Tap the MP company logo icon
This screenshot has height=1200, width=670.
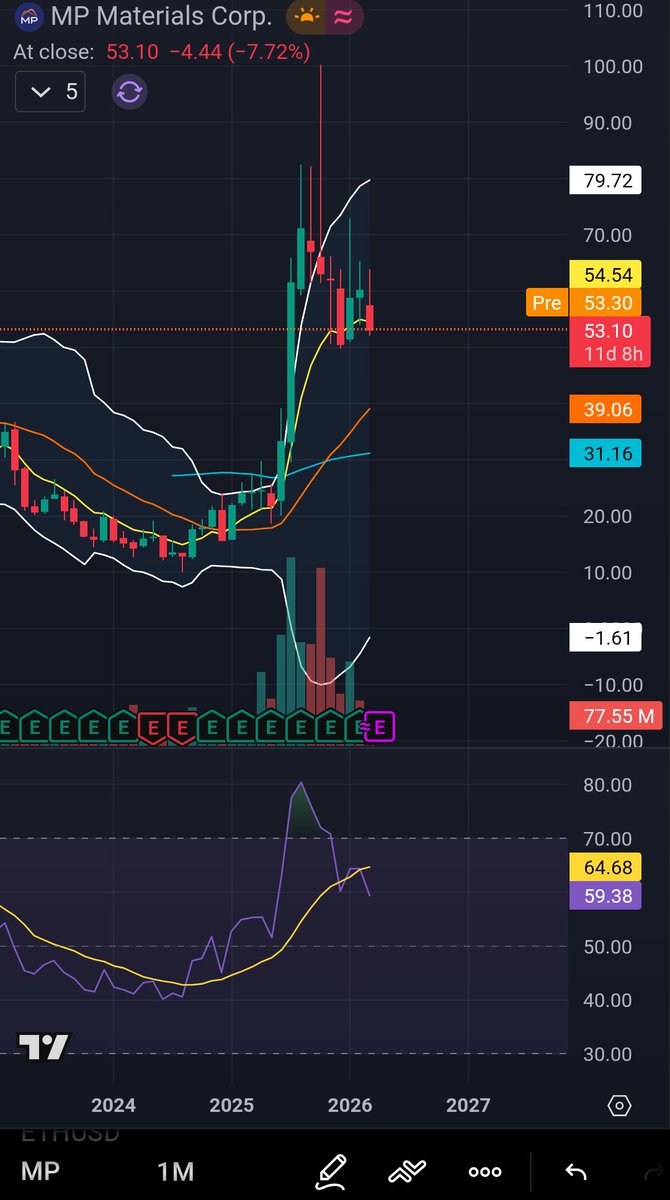[x=32, y=17]
